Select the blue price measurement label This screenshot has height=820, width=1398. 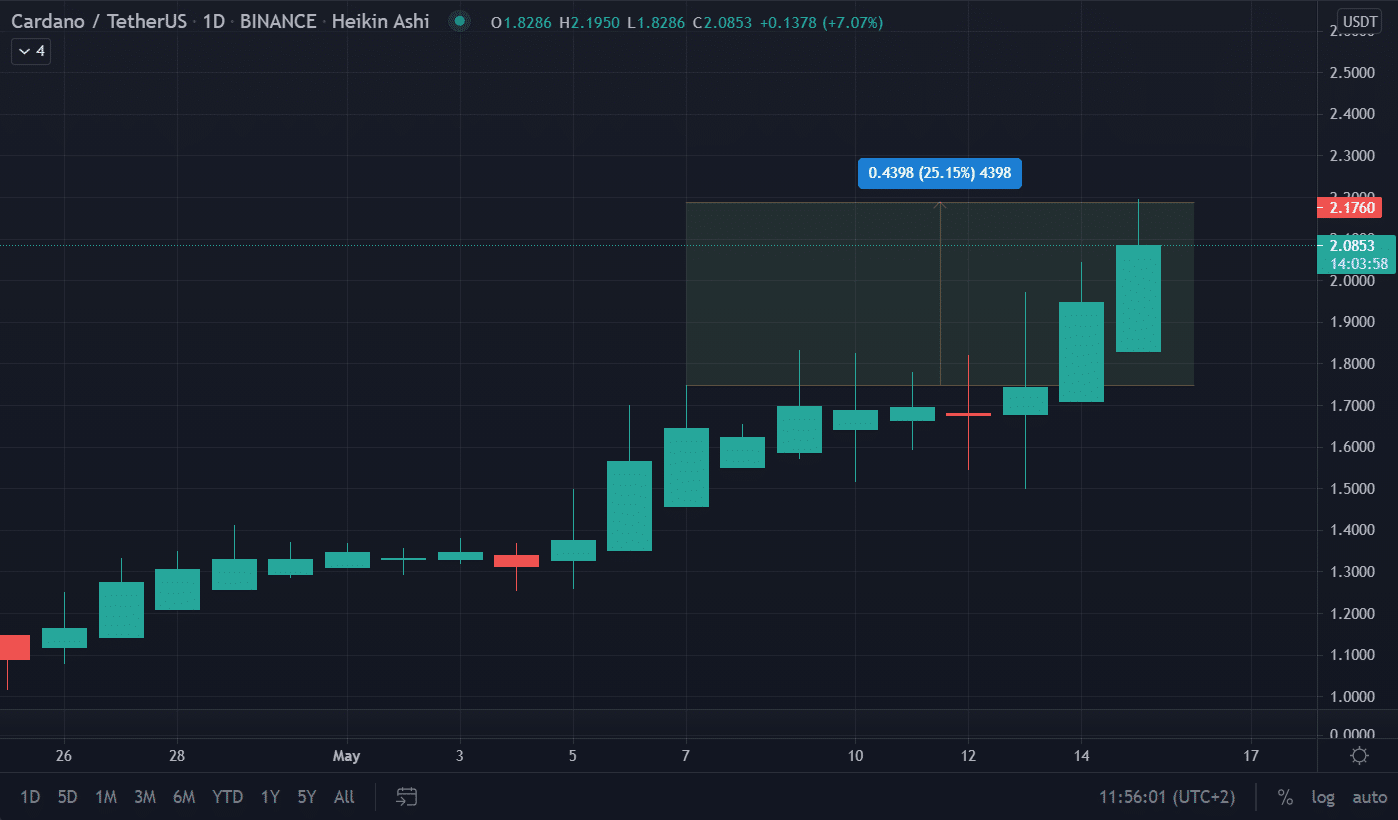pyautogui.click(x=939, y=173)
